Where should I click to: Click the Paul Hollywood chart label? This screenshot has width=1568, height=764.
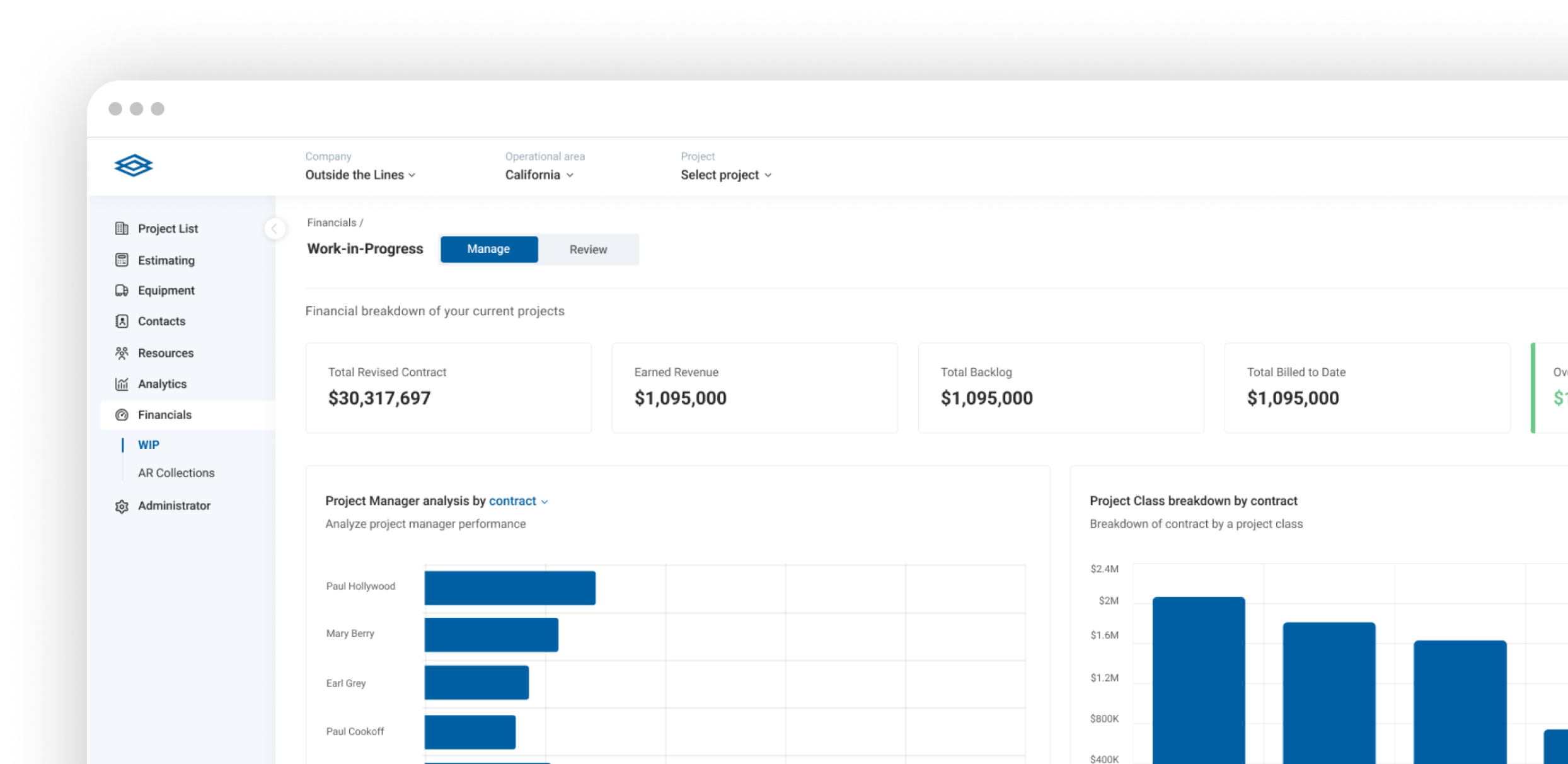pyautogui.click(x=360, y=586)
